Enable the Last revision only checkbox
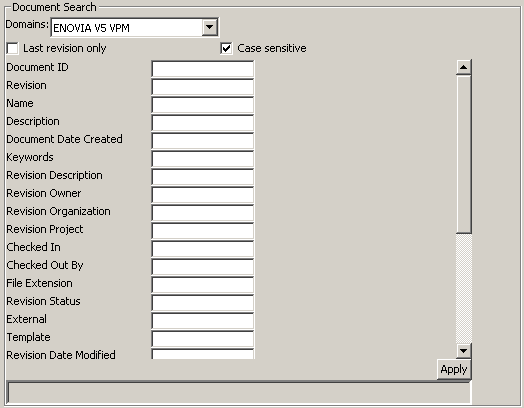Screen dimensions: 524x408 [x=12, y=48]
